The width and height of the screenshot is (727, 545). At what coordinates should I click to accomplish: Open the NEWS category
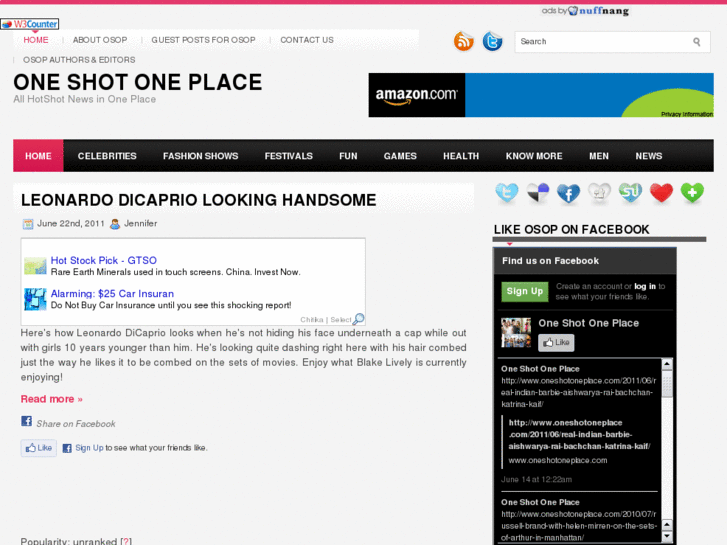coord(649,156)
